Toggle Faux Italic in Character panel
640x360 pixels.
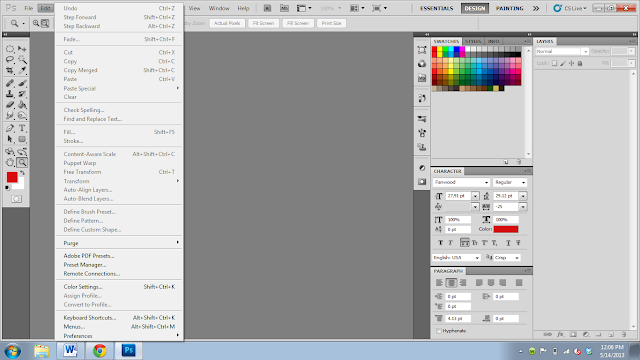tap(451, 243)
